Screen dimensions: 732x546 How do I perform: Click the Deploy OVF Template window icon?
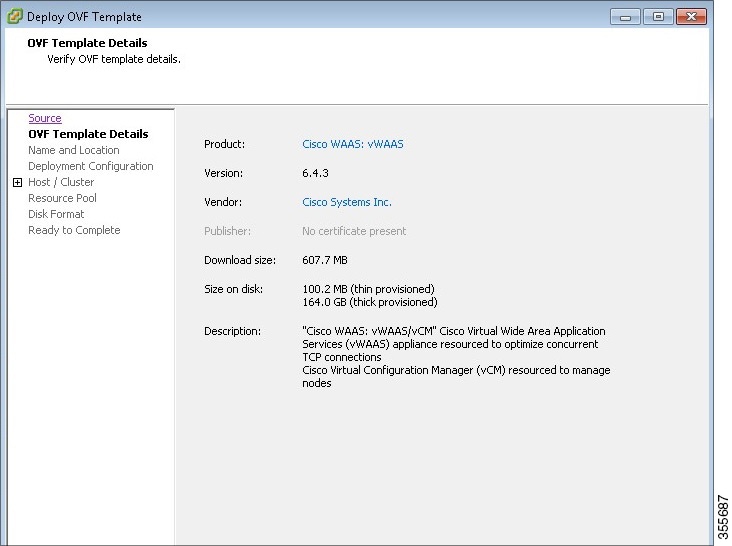coord(14,16)
